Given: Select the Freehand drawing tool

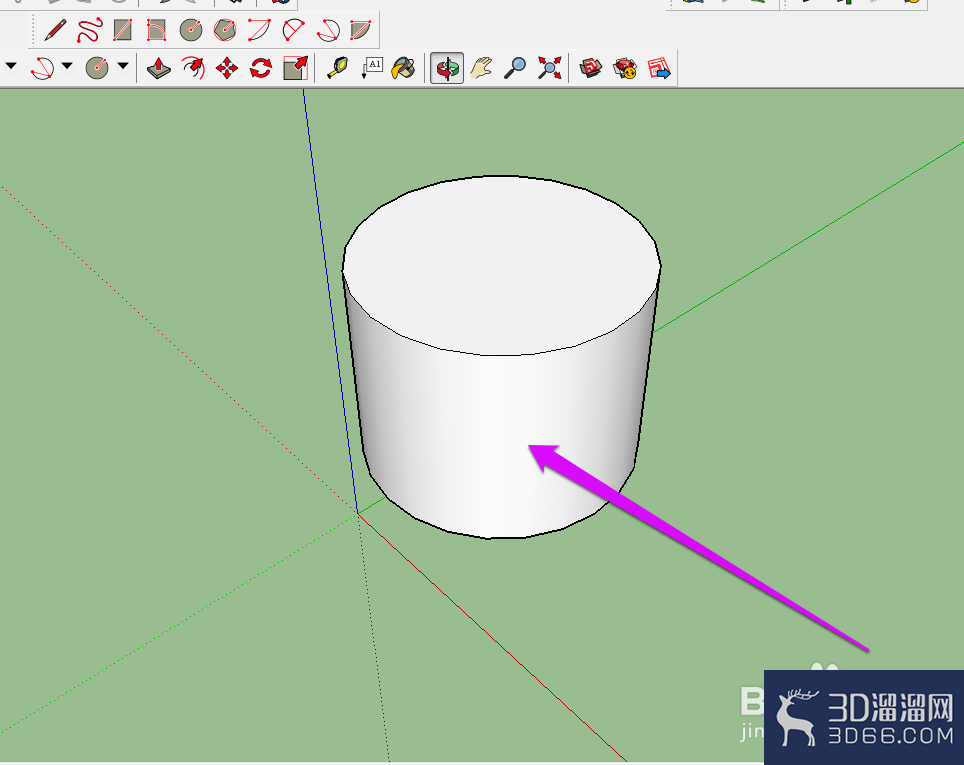Looking at the screenshot, I should [89, 30].
